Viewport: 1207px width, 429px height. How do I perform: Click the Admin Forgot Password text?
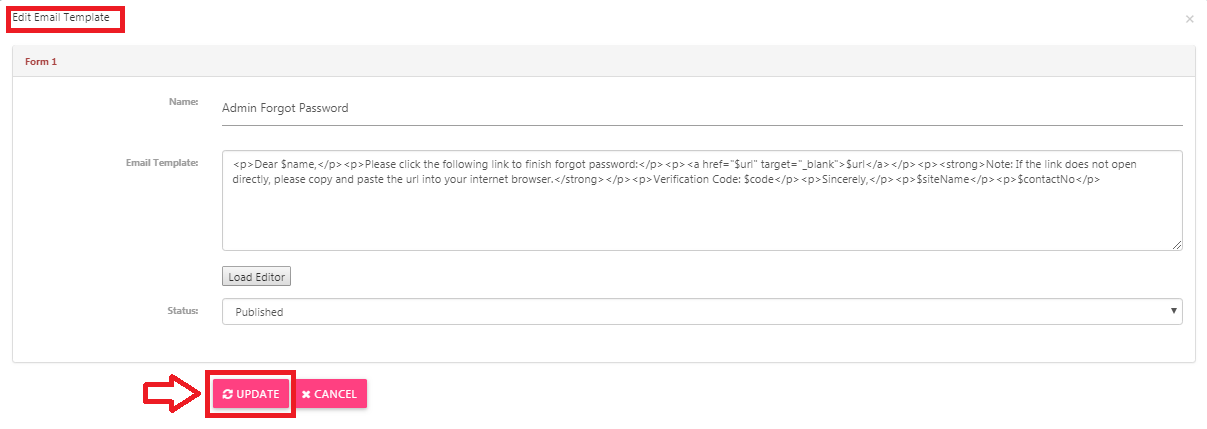click(285, 108)
